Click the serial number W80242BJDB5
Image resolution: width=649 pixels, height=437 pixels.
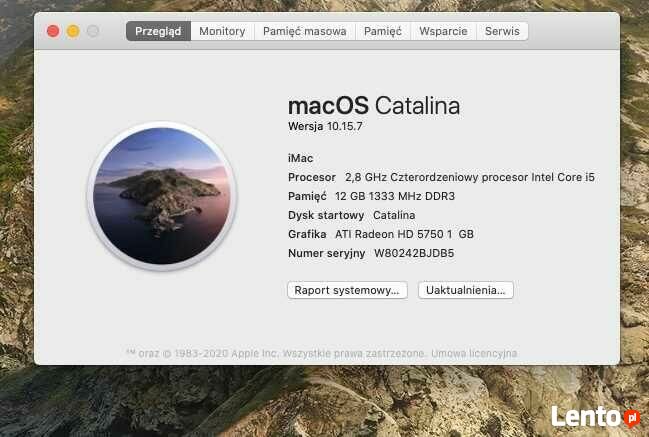click(x=414, y=253)
